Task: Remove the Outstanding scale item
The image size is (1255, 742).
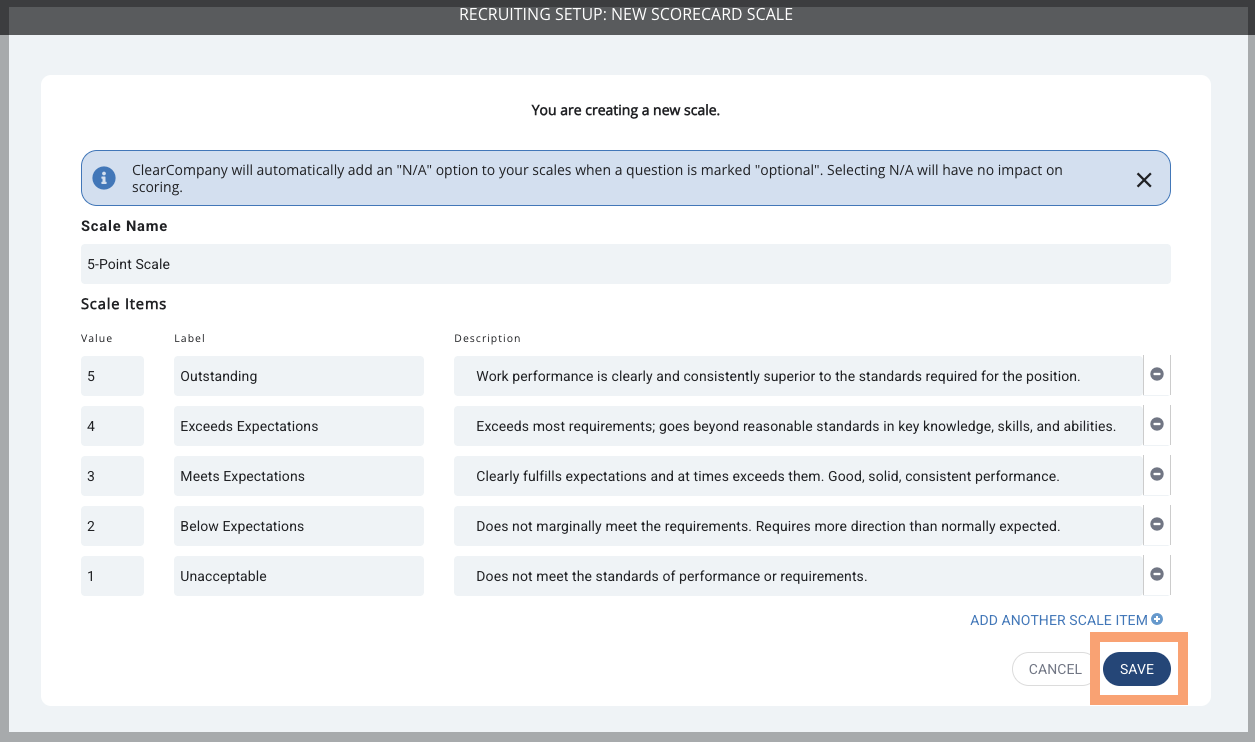Action: click(1157, 374)
